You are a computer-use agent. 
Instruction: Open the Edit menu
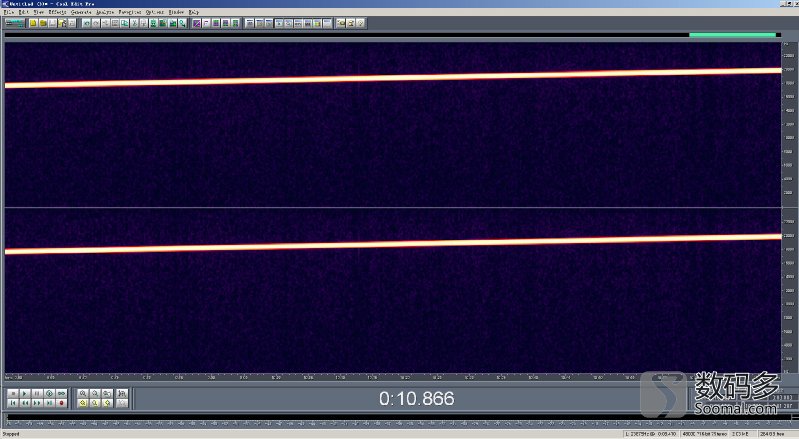[x=23, y=12]
